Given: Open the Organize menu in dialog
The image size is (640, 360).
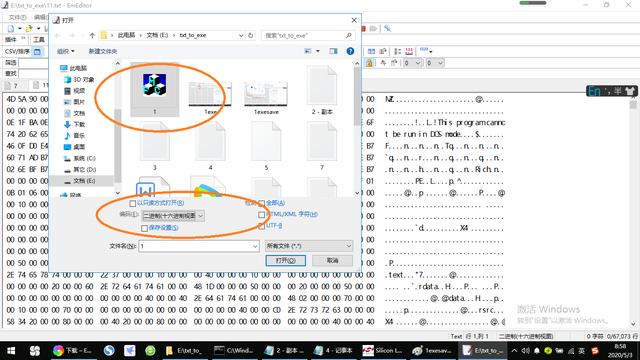Looking at the screenshot, I should point(66,51).
